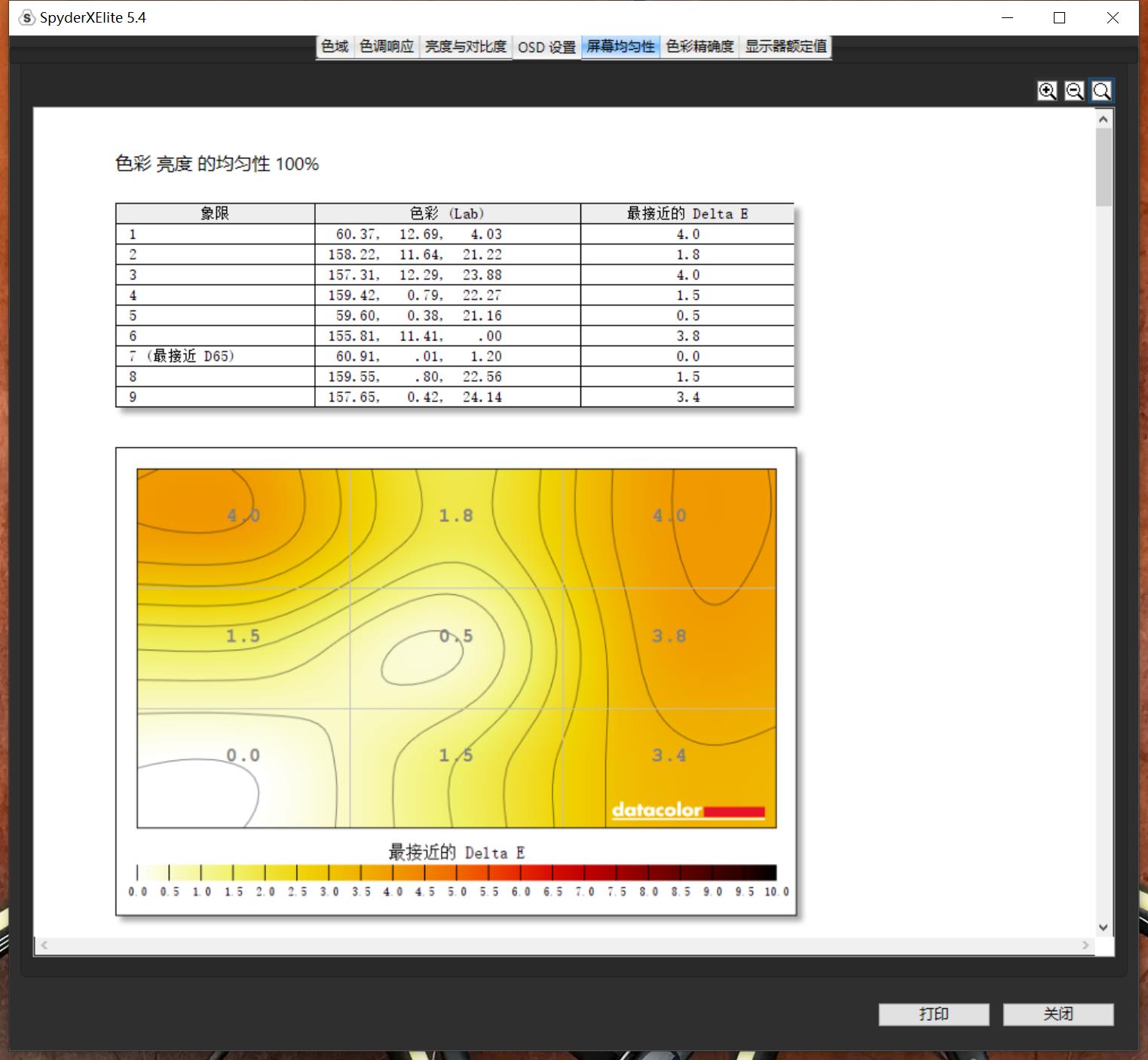This screenshot has height=1060, width=1148.
Task: Click the 5.0 mark on Delta E legend
Action: tap(457, 892)
